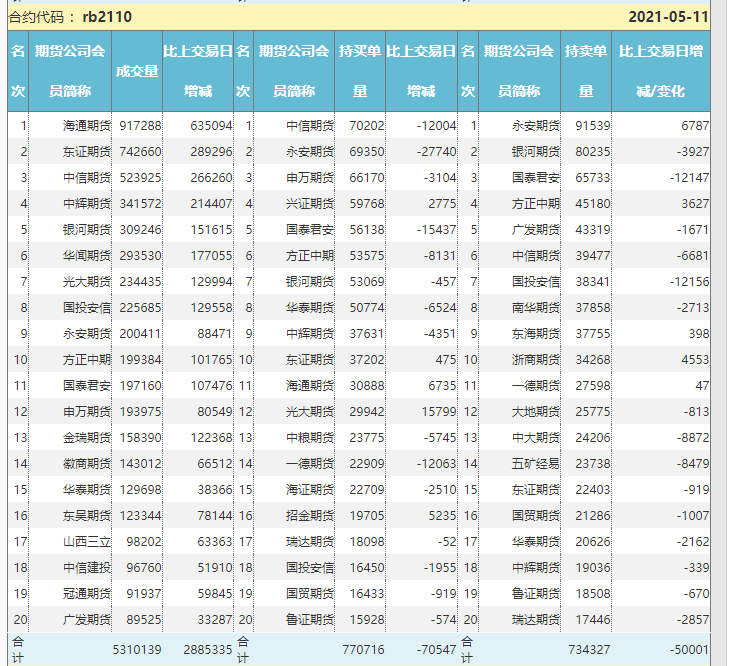Click volume value 225685
This screenshot has height=666, width=732.
[140, 308]
